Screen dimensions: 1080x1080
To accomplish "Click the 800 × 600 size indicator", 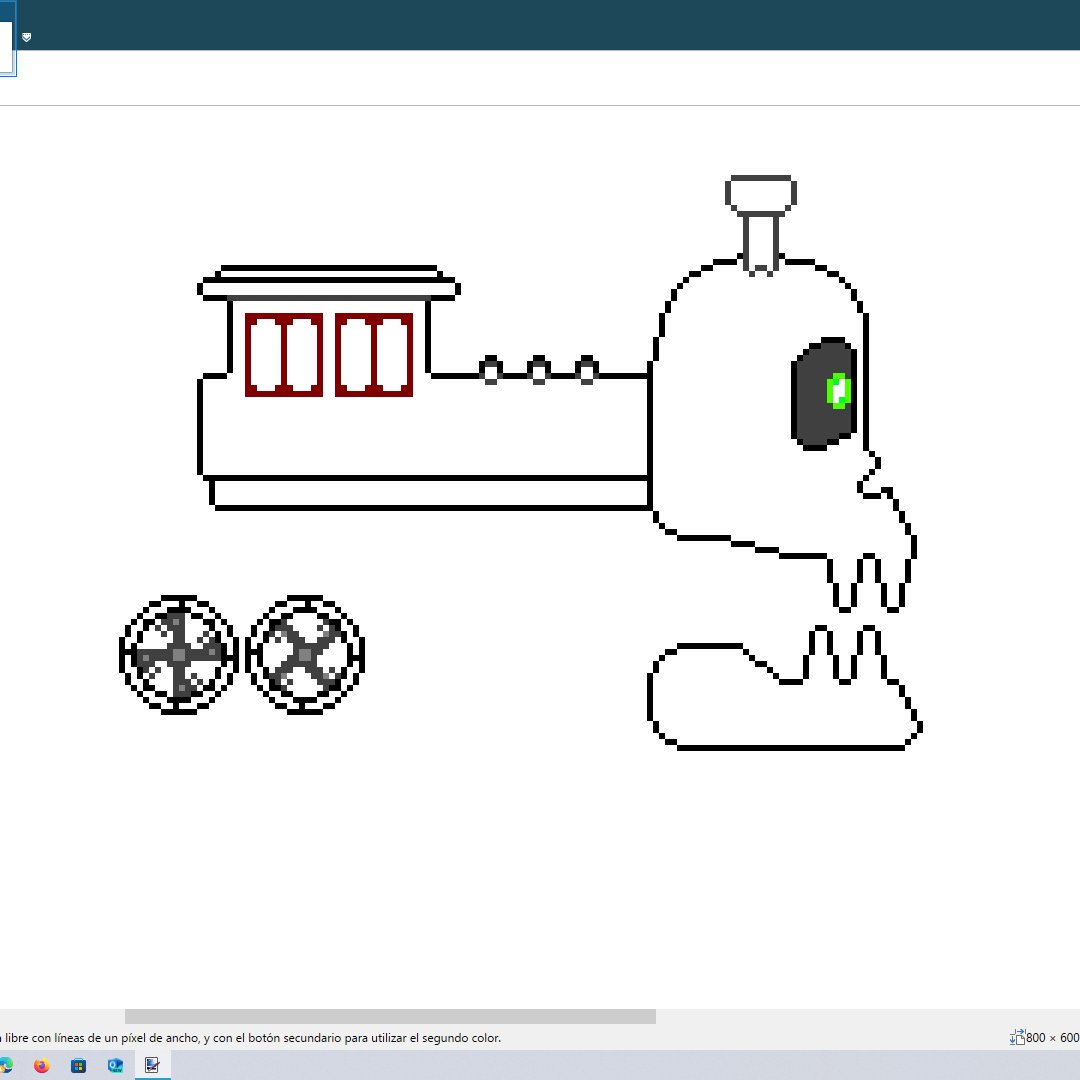I will click(x=1050, y=1038).
